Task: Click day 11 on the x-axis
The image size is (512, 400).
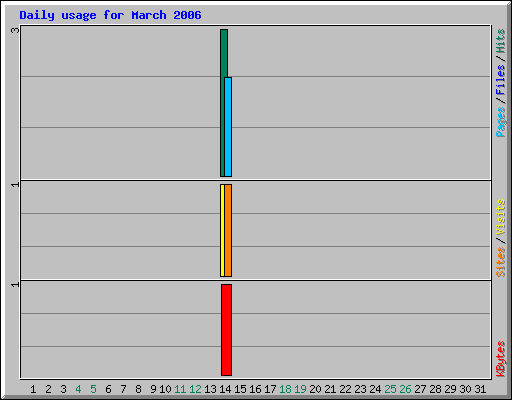Action: (180, 389)
